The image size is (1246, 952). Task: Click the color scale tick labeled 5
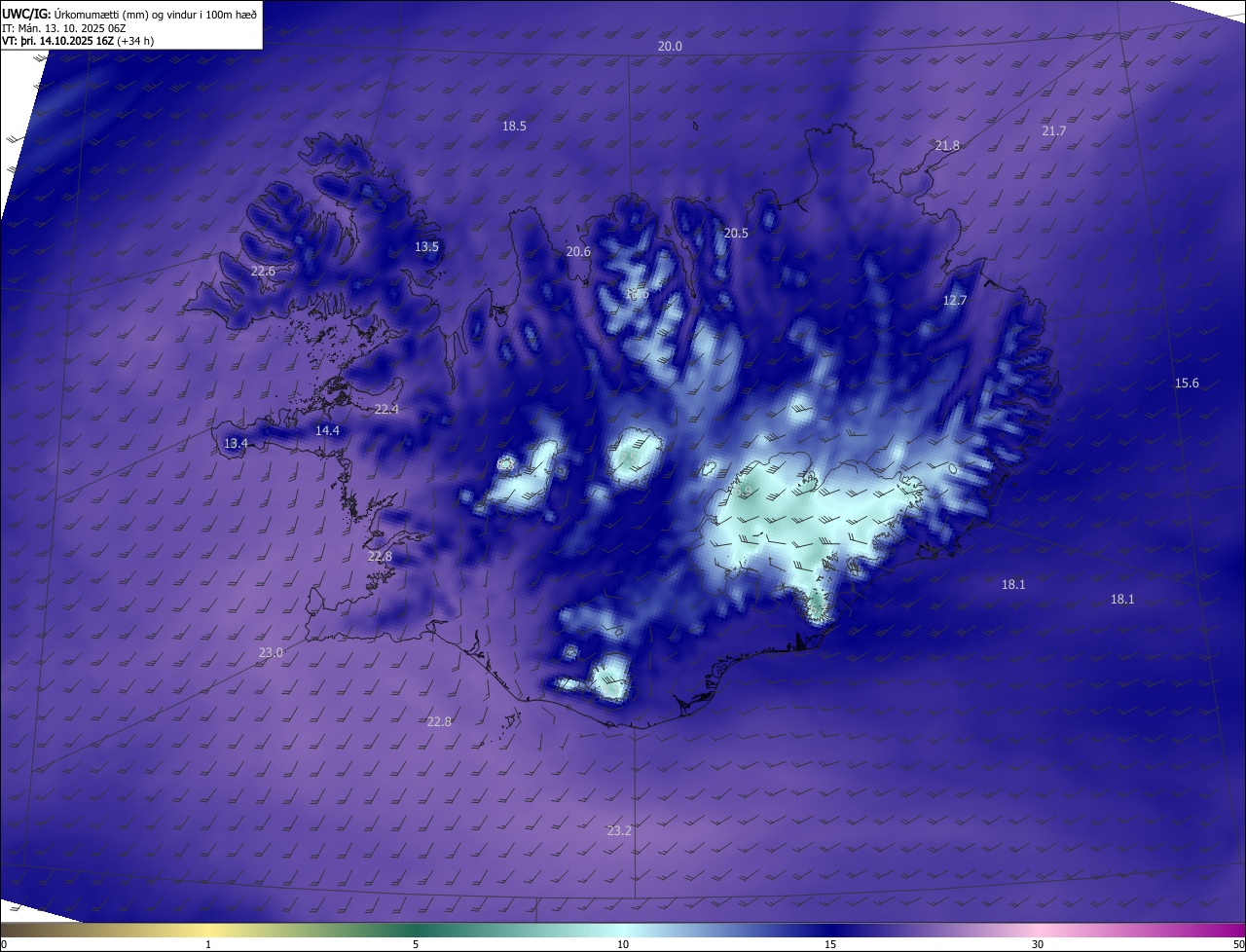pos(416,945)
